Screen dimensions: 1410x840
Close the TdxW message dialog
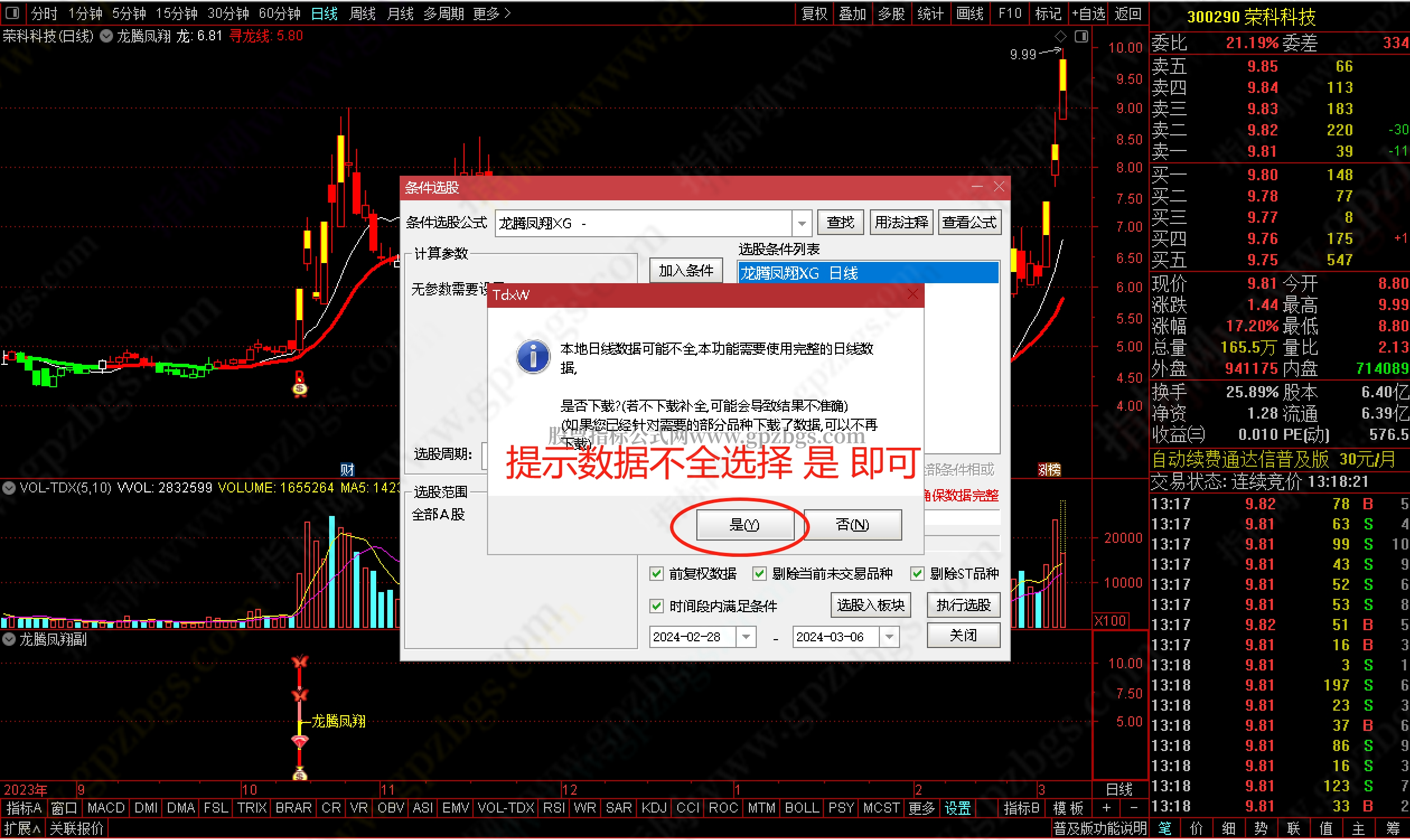pos(912,294)
